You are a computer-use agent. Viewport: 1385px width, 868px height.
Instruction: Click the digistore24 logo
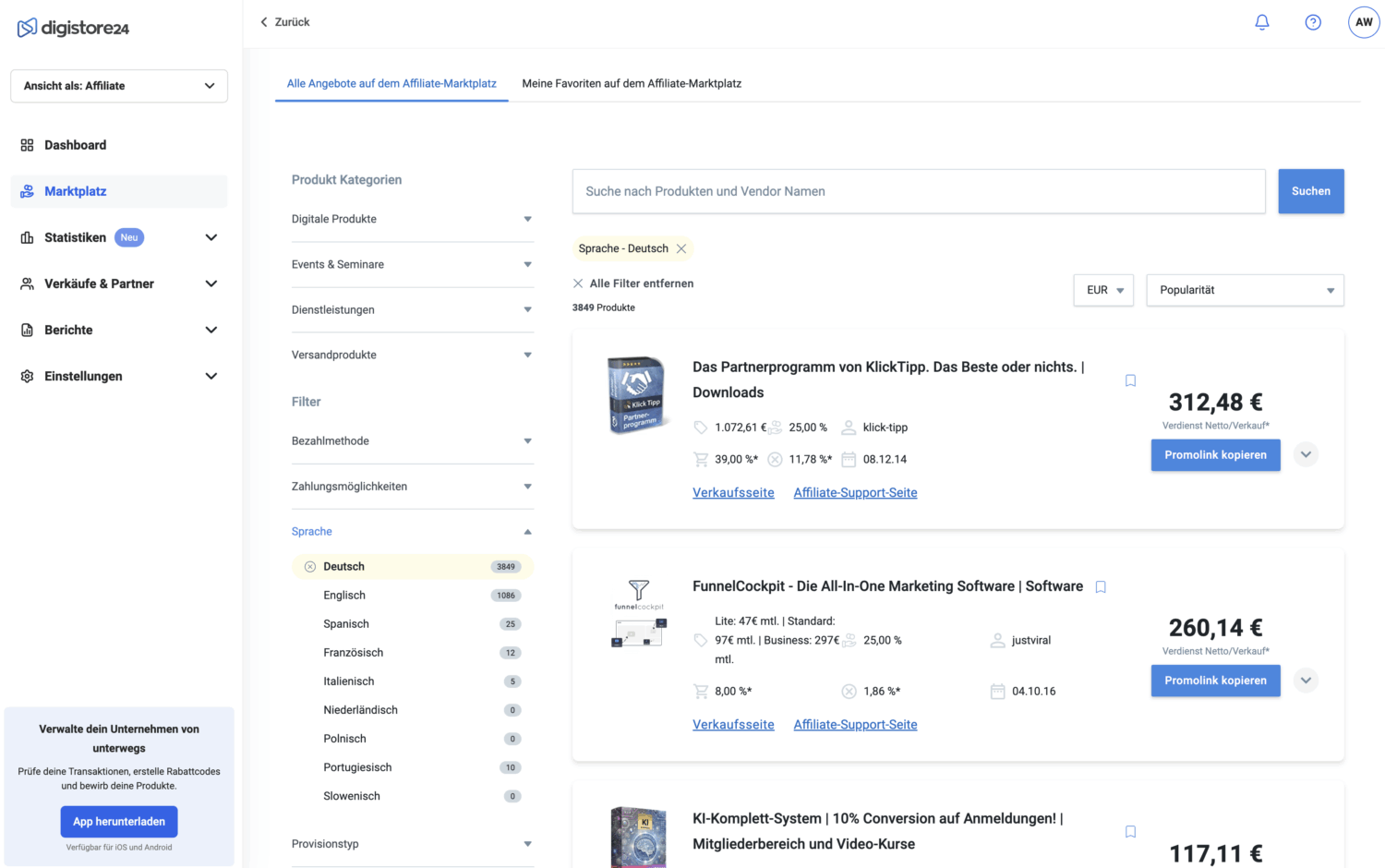point(73,28)
